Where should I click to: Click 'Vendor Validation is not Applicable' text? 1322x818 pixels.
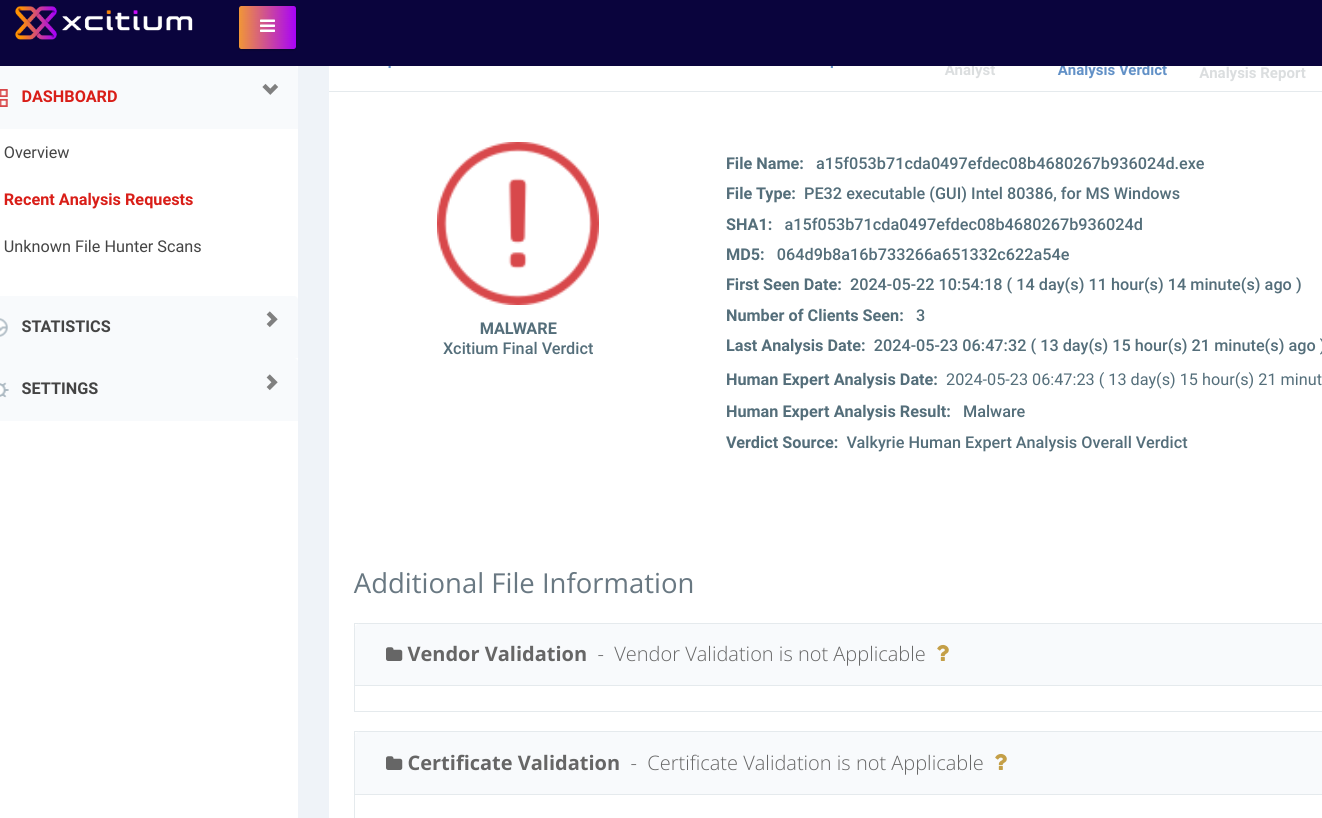click(x=770, y=655)
